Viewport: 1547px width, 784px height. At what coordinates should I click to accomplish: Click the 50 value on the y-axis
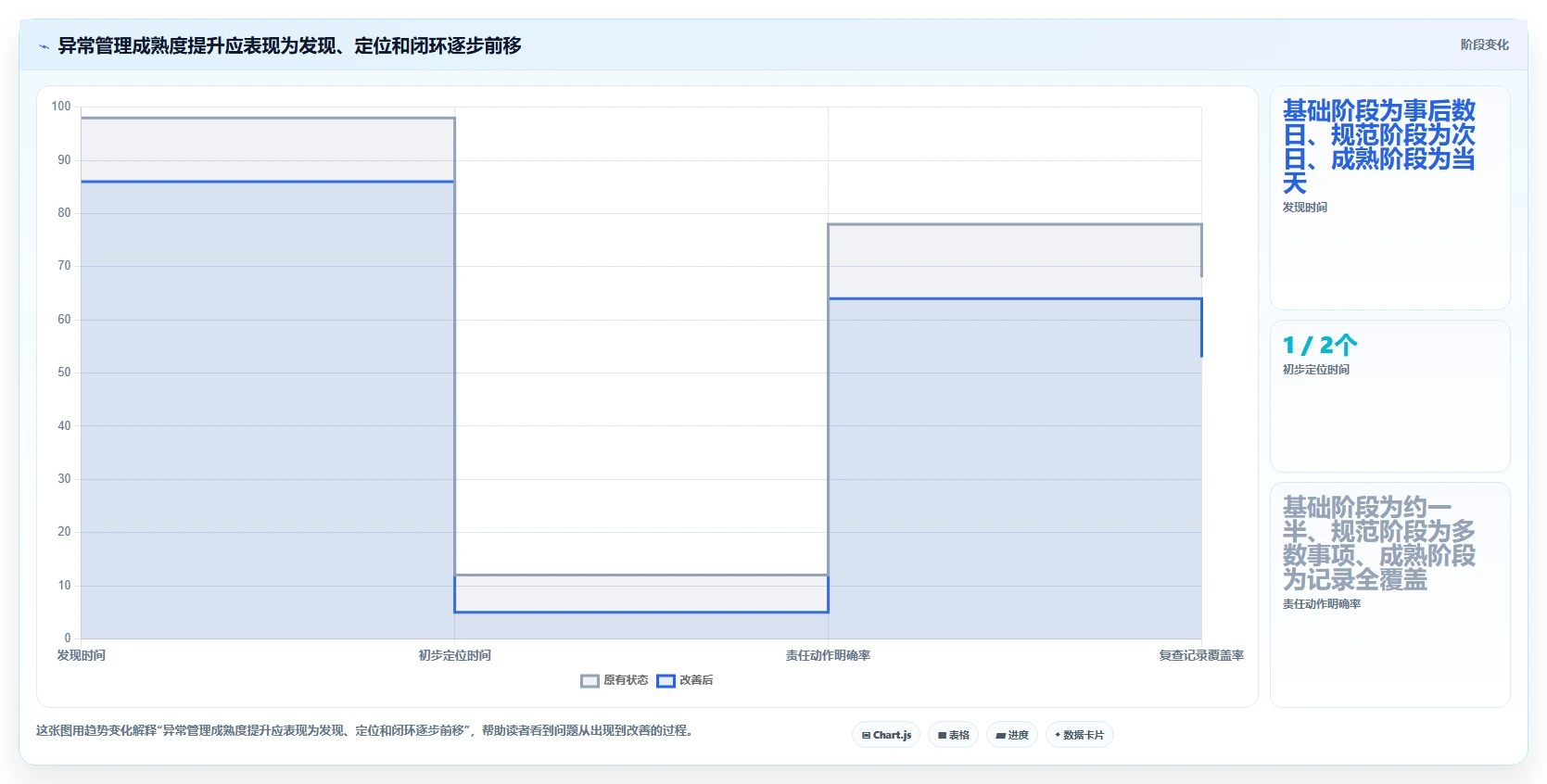pos(64,373)
